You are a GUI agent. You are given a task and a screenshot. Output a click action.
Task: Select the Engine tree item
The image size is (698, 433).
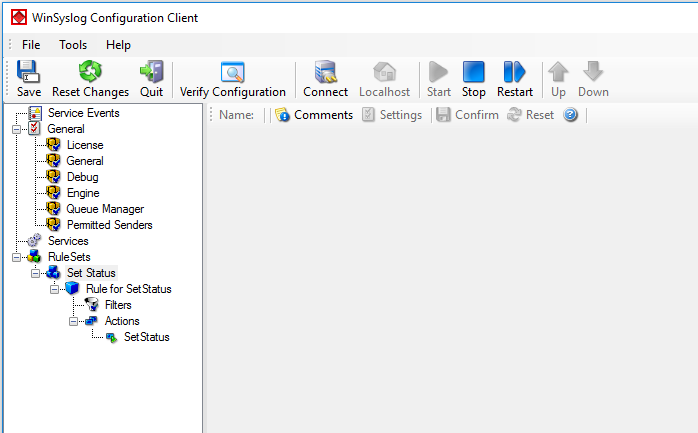[x=83, y=193]
